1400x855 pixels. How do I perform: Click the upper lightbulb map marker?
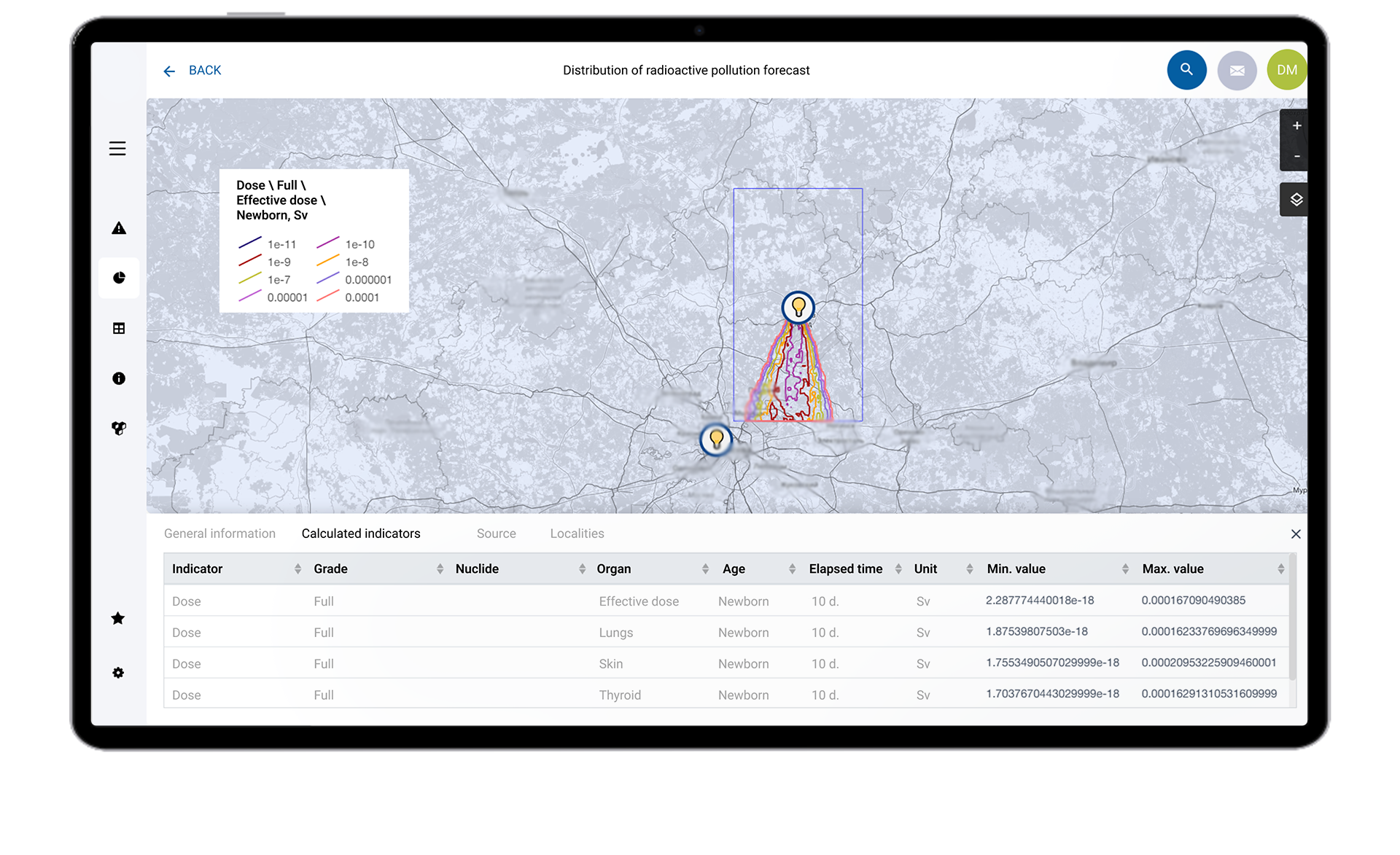[798, 307]
